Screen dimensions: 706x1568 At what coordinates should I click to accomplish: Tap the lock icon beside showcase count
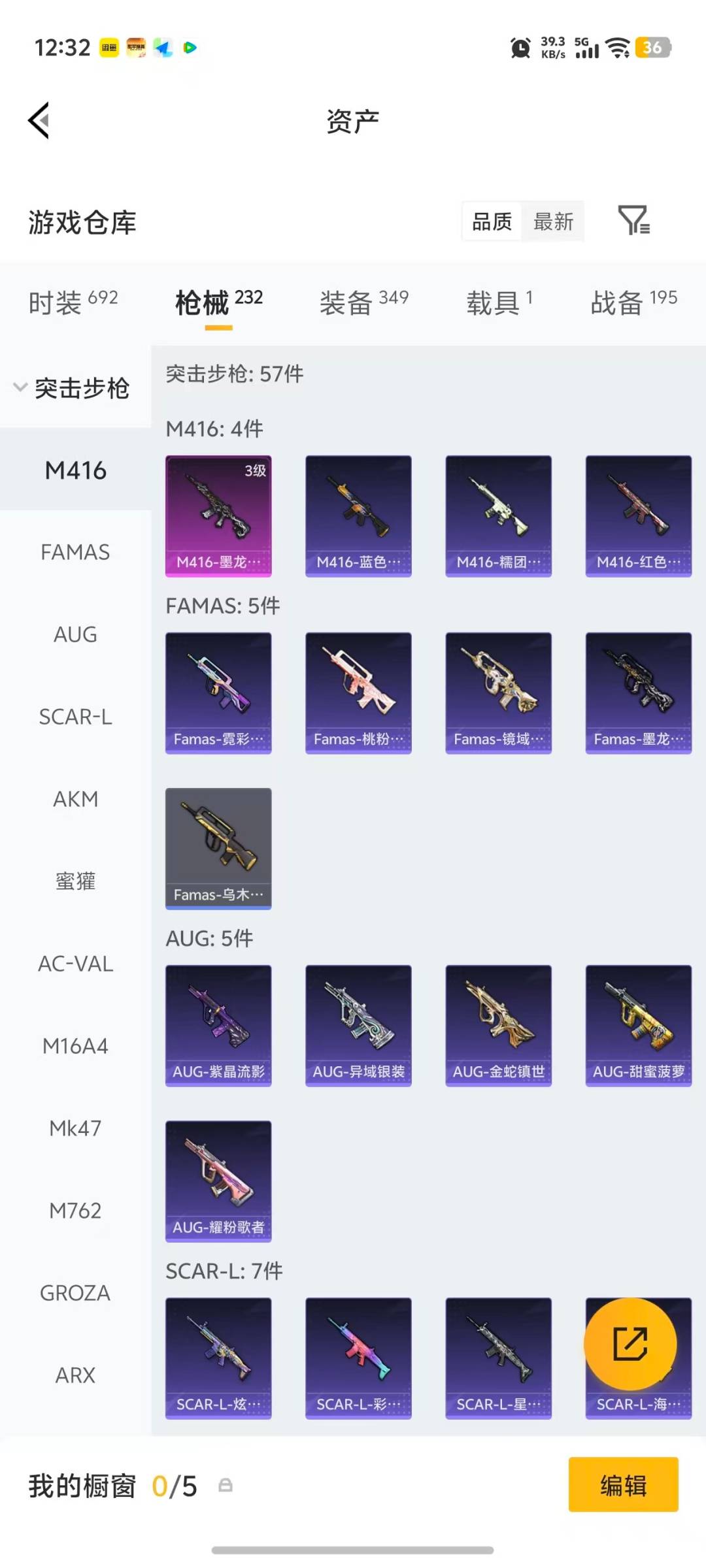[225, 1486]
